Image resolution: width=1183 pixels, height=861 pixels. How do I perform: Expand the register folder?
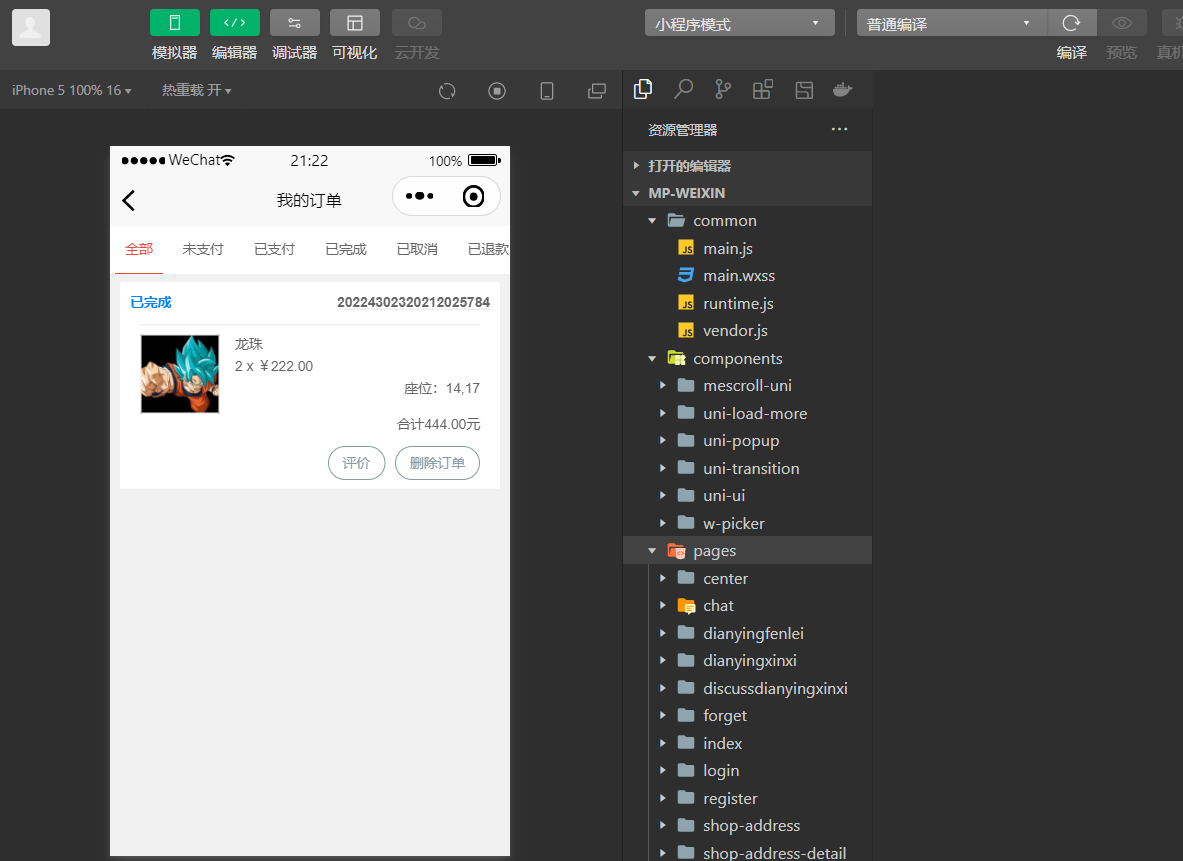pyautogui.click(x=748, y=799)
